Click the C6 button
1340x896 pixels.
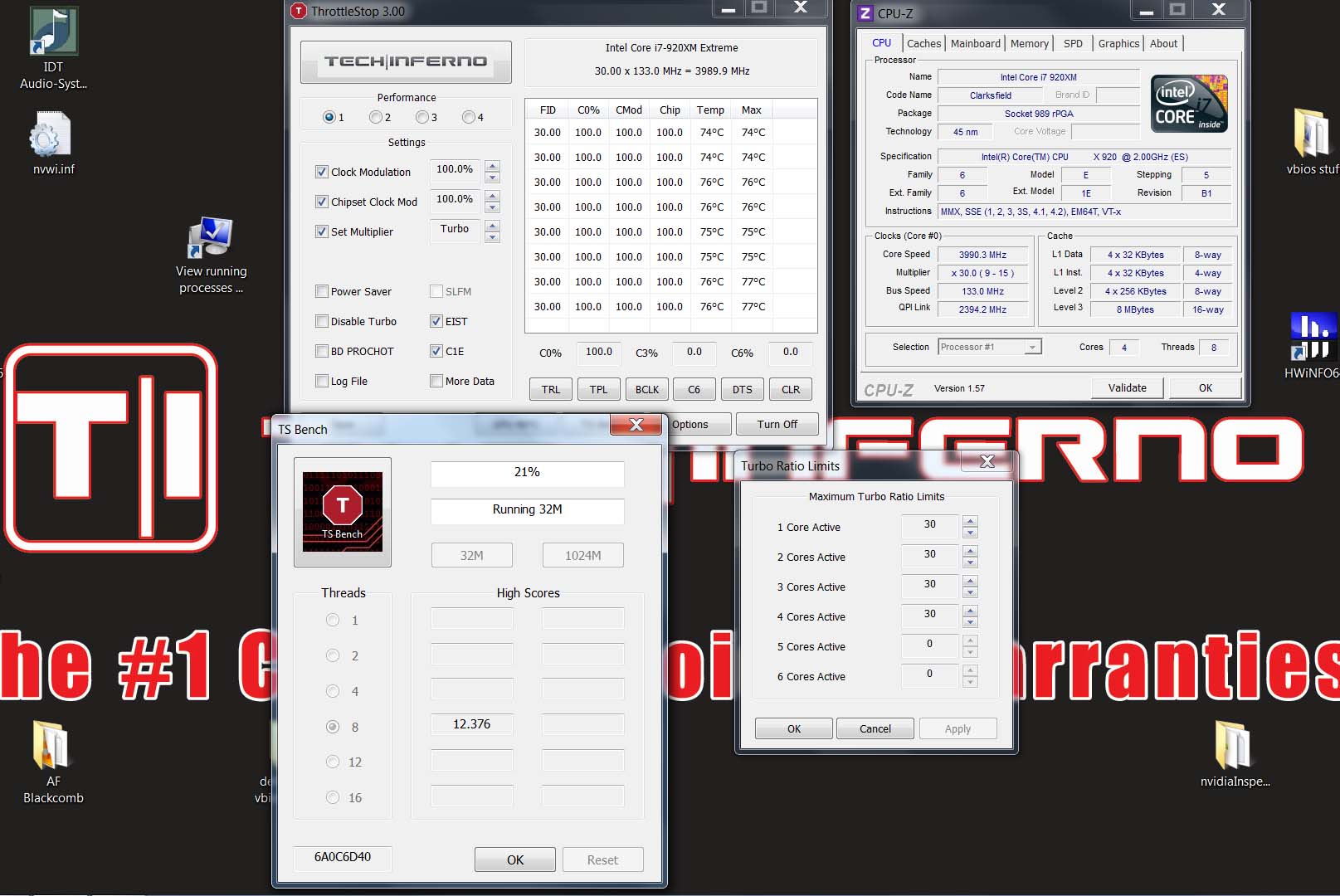(x=694, y=389)
